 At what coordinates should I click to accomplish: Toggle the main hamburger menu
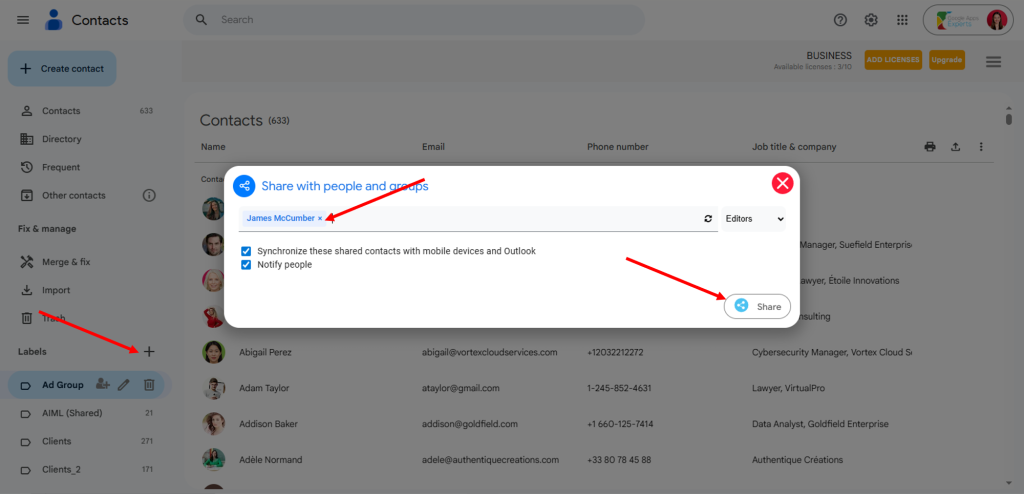pyautogui.click(x=23, y=20)
